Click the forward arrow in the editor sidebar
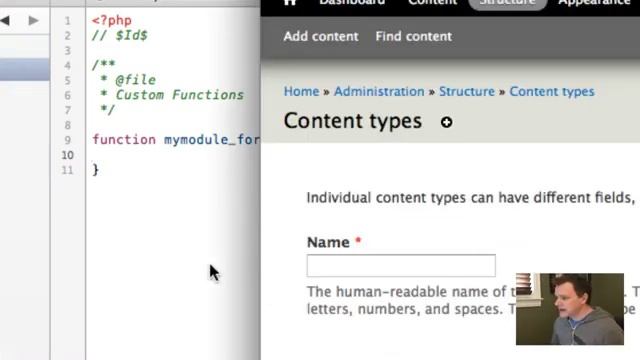This screenshot has width=640, height=360. pyautogui.click(x=33, y=20)
